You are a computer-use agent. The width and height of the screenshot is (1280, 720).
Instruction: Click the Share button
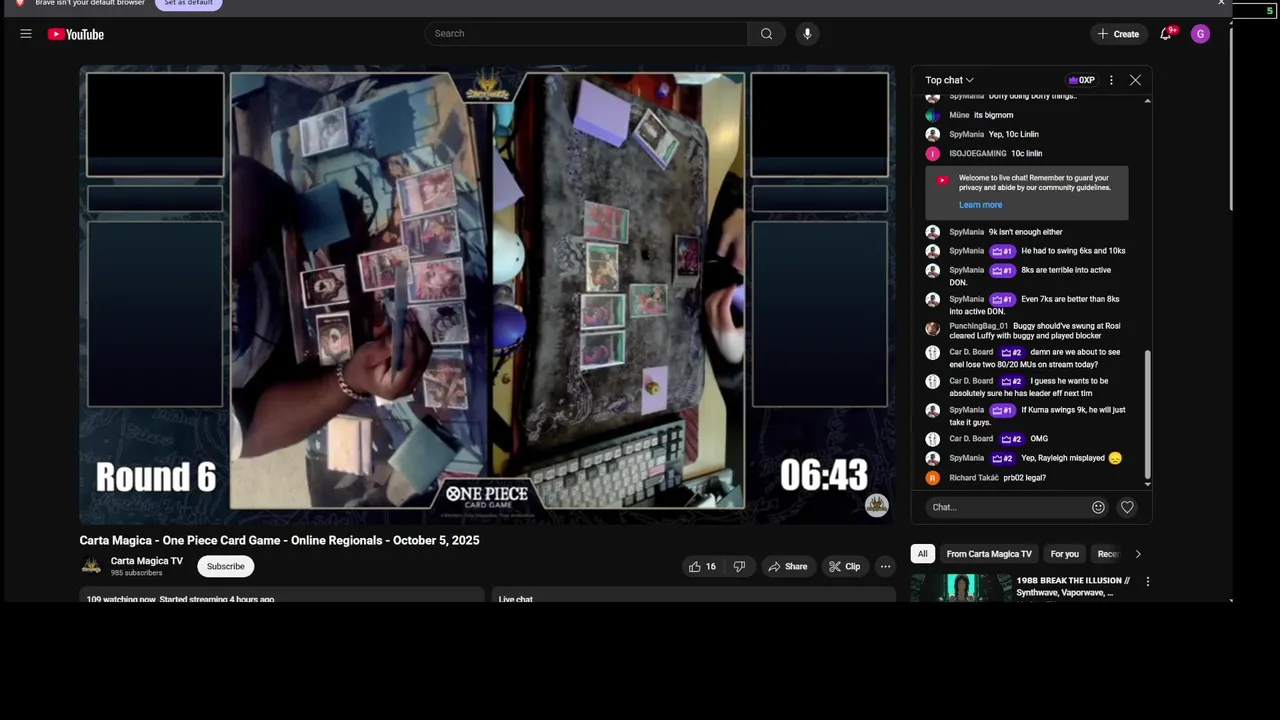pyautogui.click(x=787, y=566)
